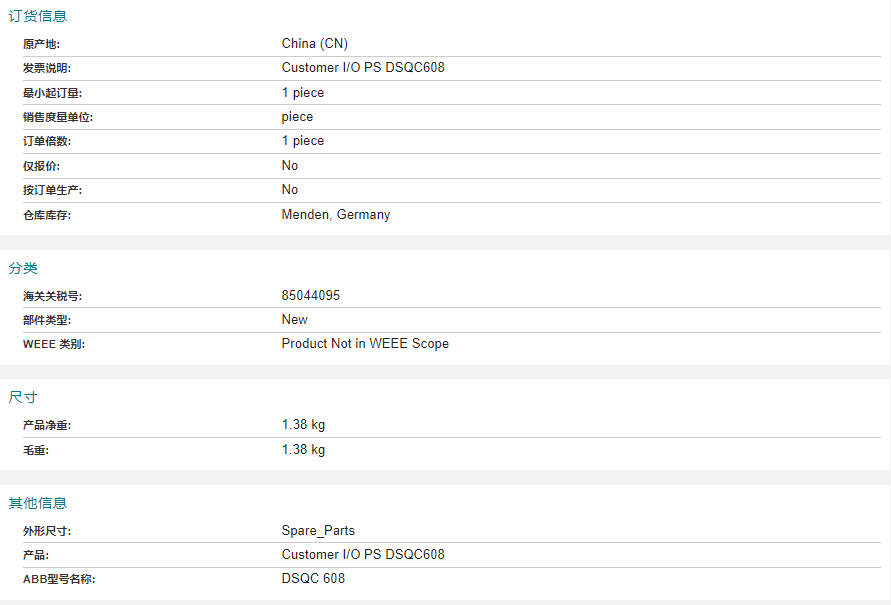Click the ABB型号名称 label
Screen dimensions: 891x605
(59, 579)
